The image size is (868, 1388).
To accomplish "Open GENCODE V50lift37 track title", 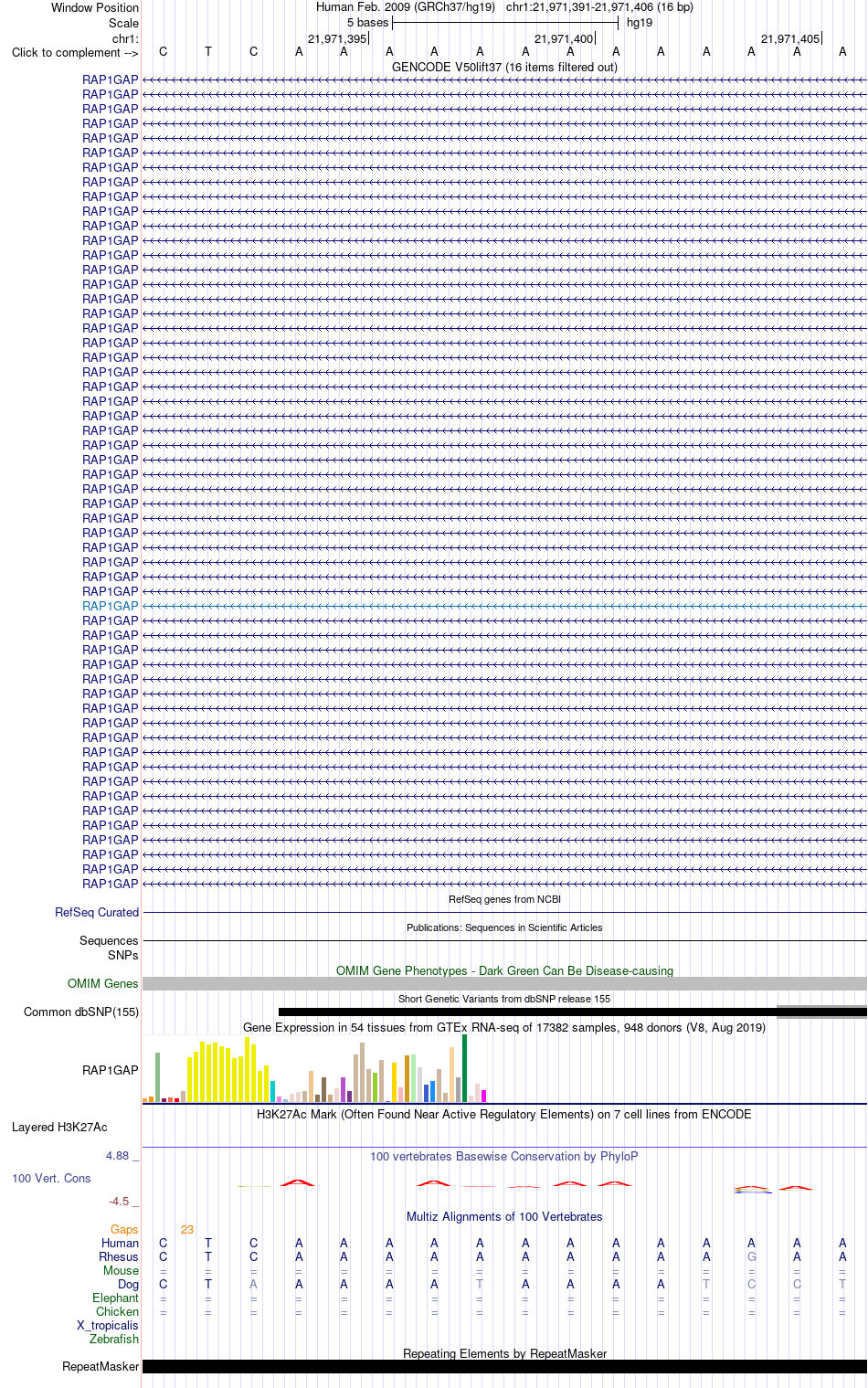I will (x=504, y=67).
